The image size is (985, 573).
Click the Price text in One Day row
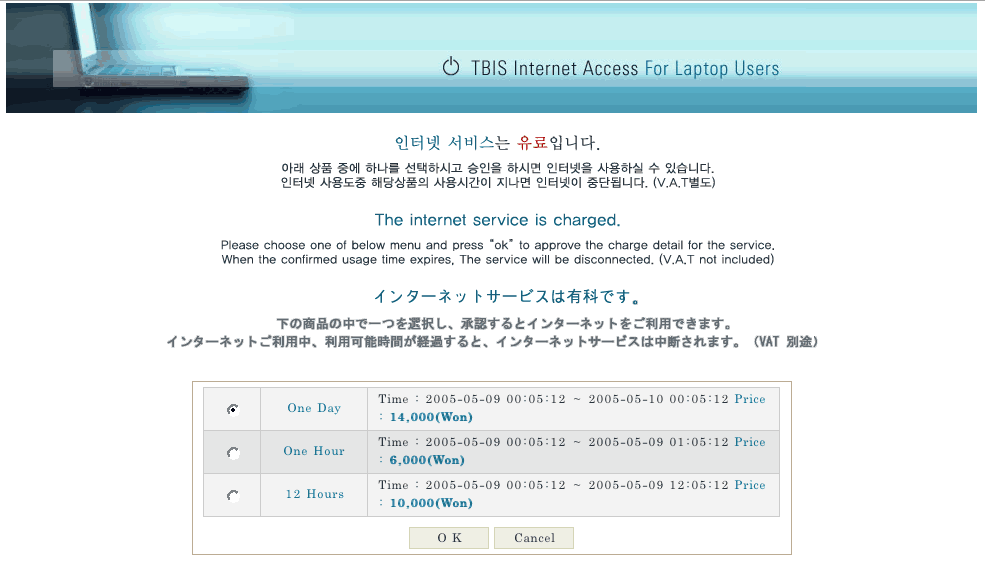click(x=750, y=399)
